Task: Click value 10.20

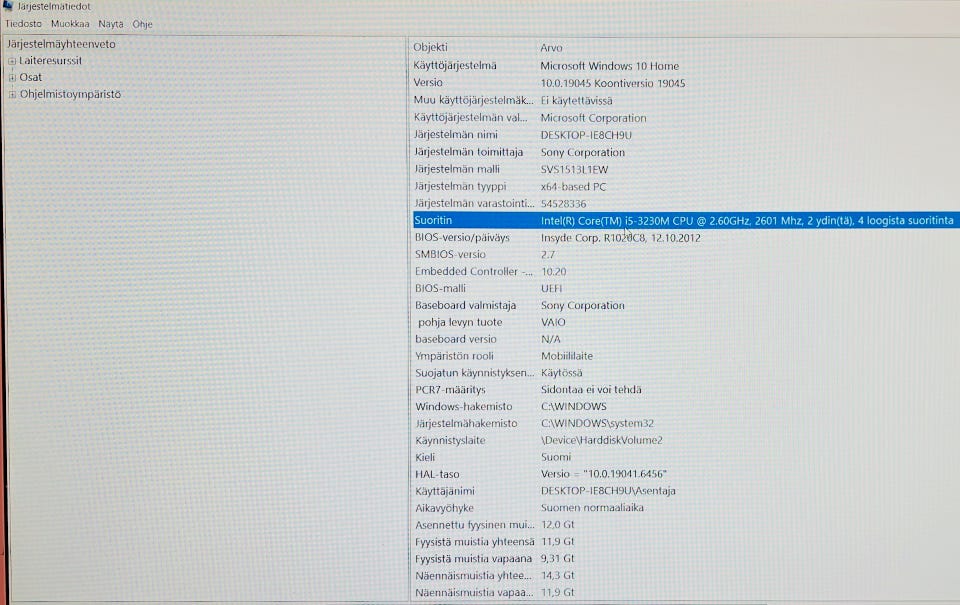Action: pos(553,271)
